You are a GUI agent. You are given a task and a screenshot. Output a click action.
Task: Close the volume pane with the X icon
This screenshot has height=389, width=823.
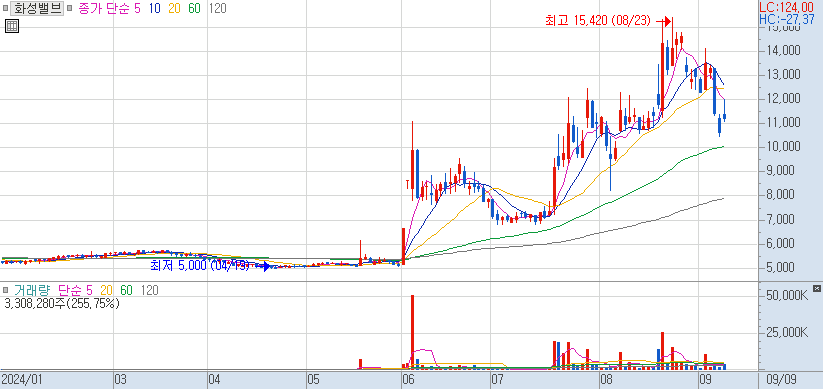(816, 289)
